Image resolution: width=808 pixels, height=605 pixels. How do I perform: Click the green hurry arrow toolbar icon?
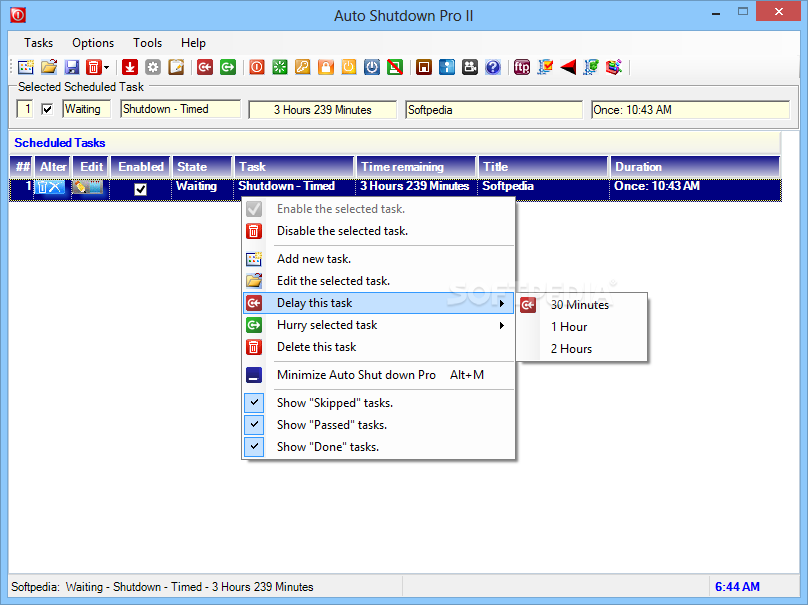point(228,68)
